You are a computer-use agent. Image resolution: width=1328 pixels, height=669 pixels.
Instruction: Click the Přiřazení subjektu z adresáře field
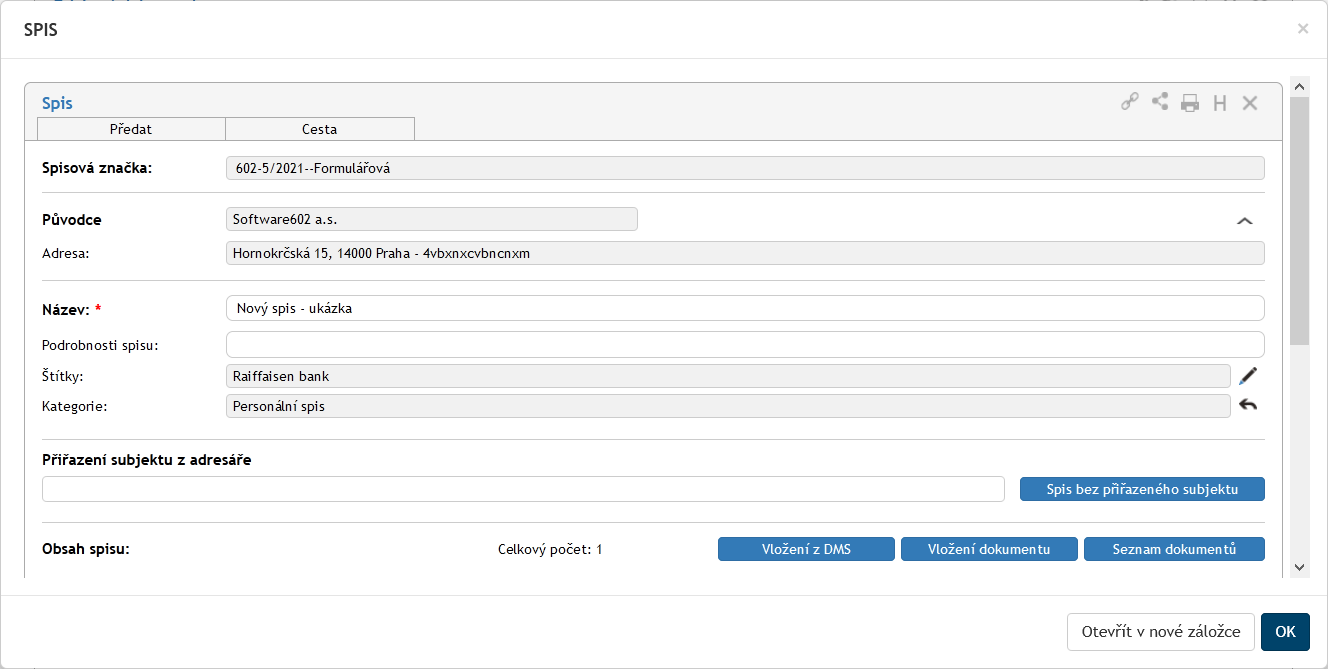pyautogui.click(x=523, y=489)
